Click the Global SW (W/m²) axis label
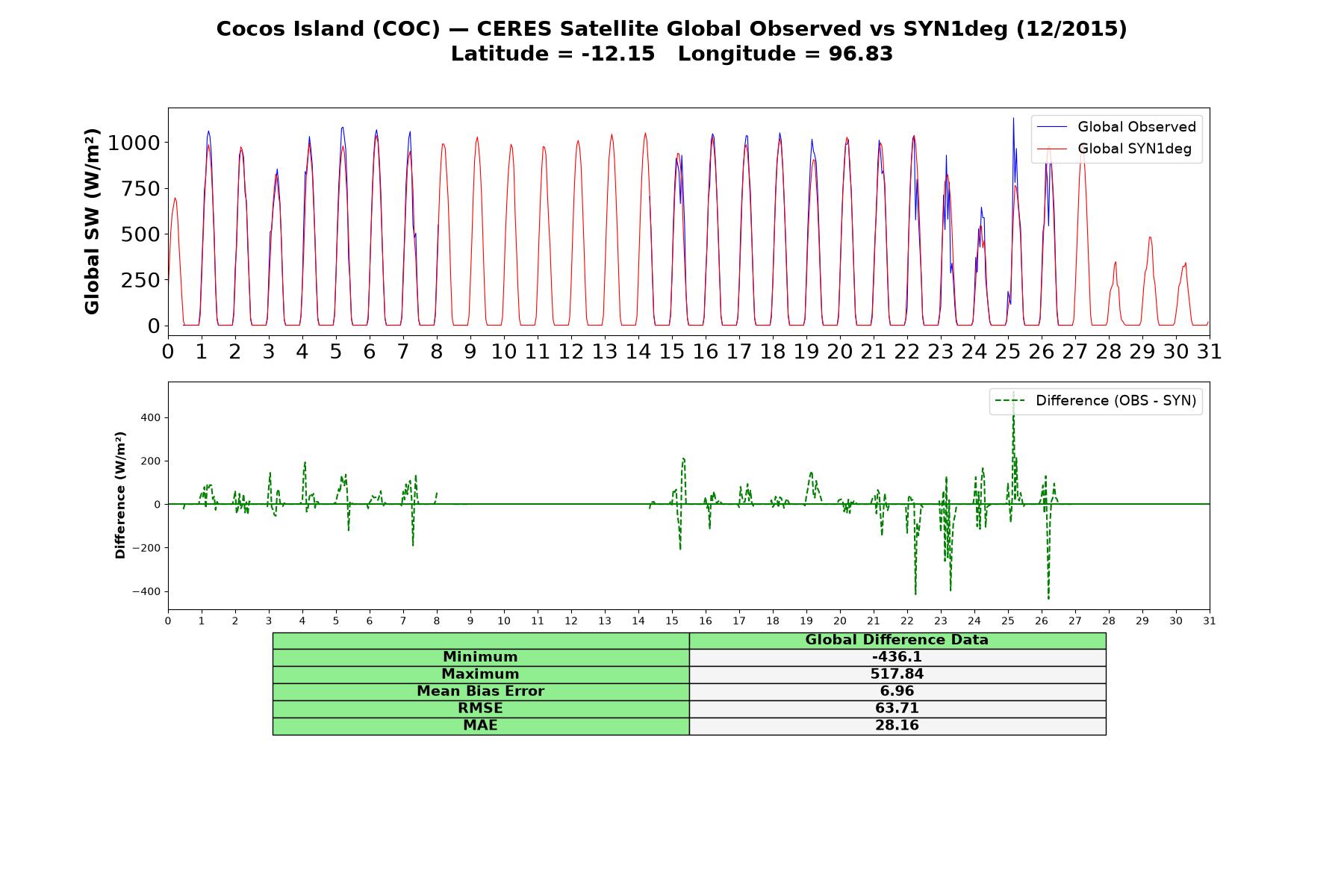Image resolution: width=1344 pixels, height=896 pixels. [92, 222]
